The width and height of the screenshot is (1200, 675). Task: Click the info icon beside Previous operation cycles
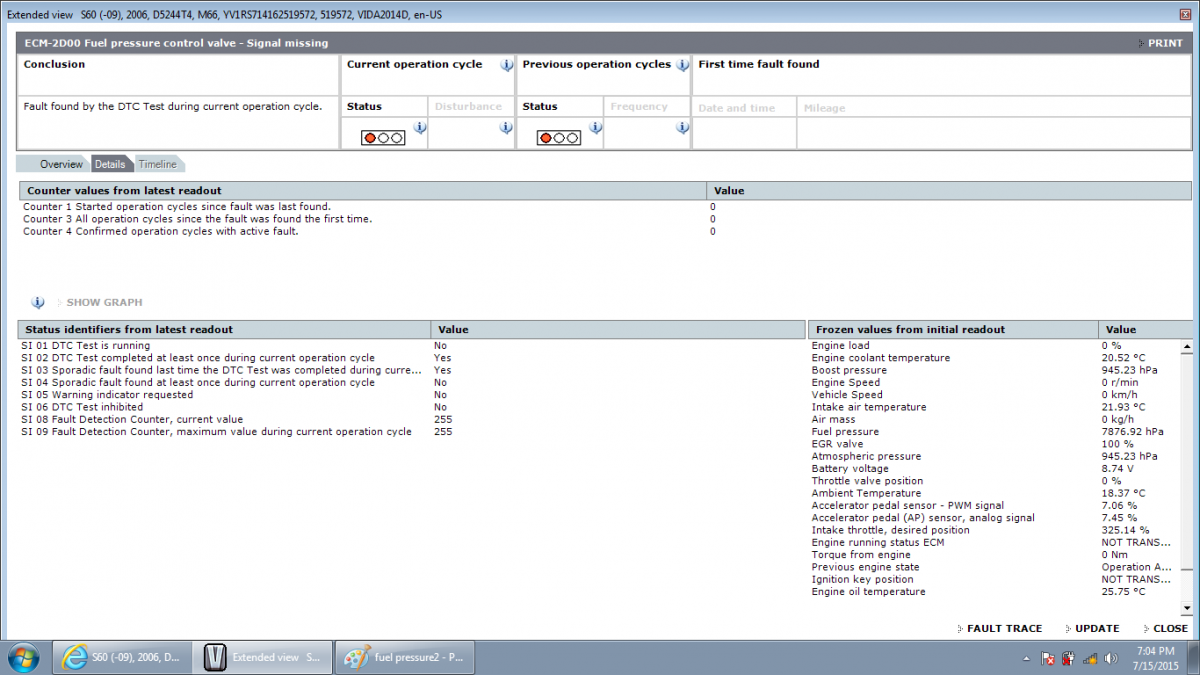click(682, 65)
